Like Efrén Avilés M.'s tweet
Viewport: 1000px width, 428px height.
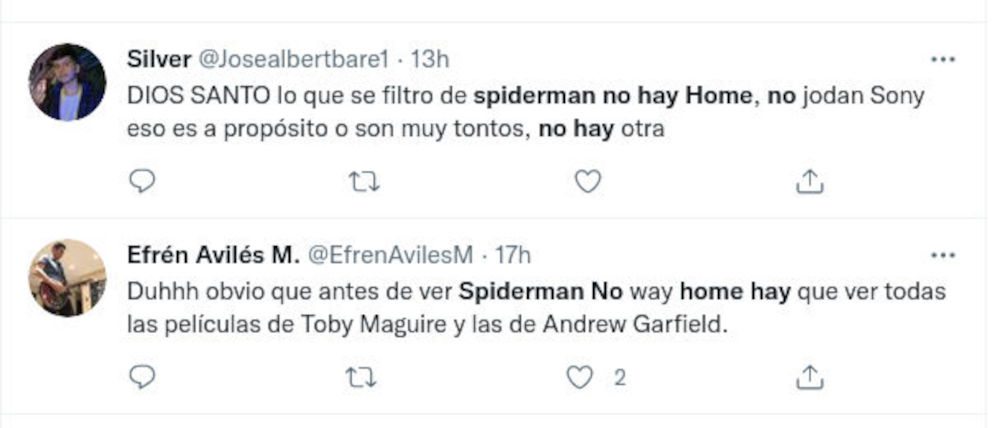pyautogui.click(x=581, y=377)
